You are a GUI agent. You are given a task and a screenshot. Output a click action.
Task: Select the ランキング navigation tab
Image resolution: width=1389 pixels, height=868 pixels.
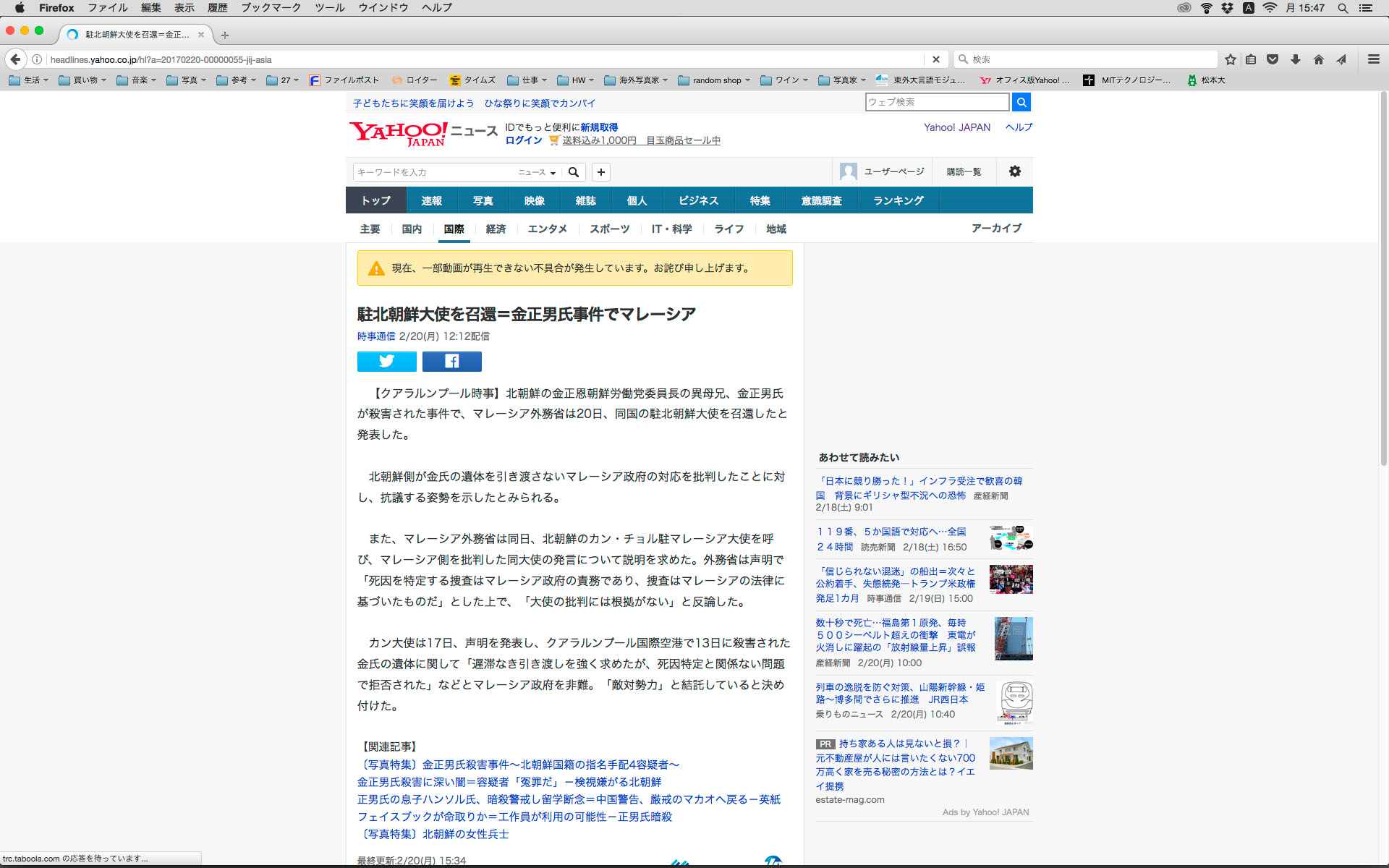click(898, 200)
